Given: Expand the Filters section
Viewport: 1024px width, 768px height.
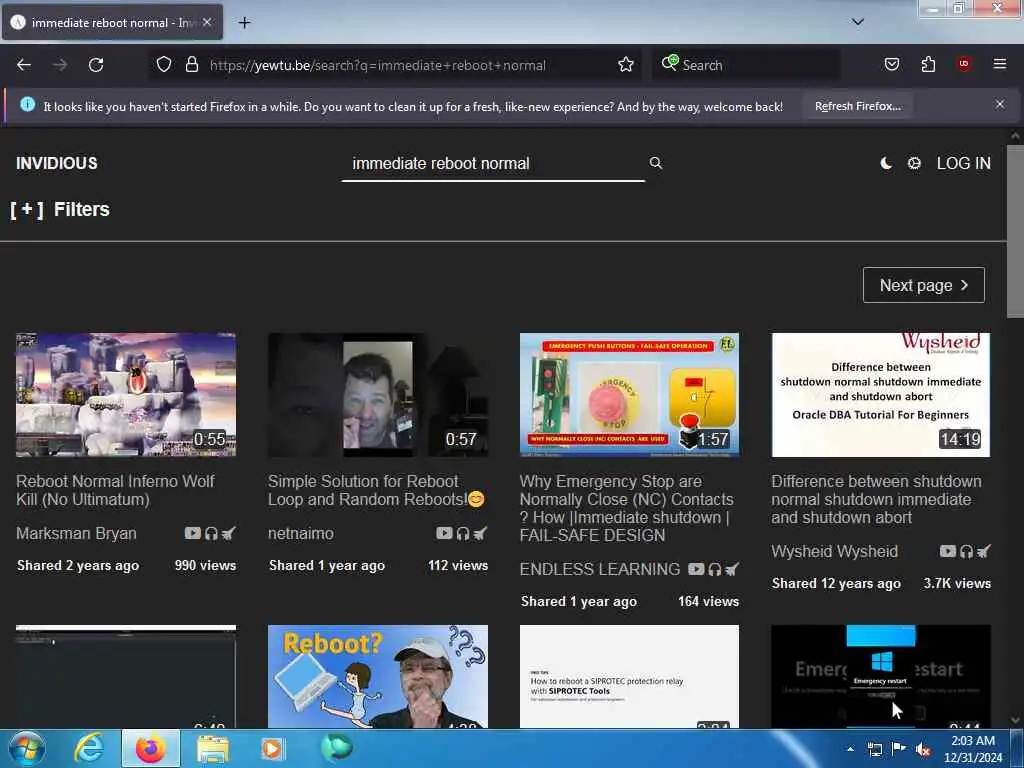Looking at the screenshot, I should [60, 210].
